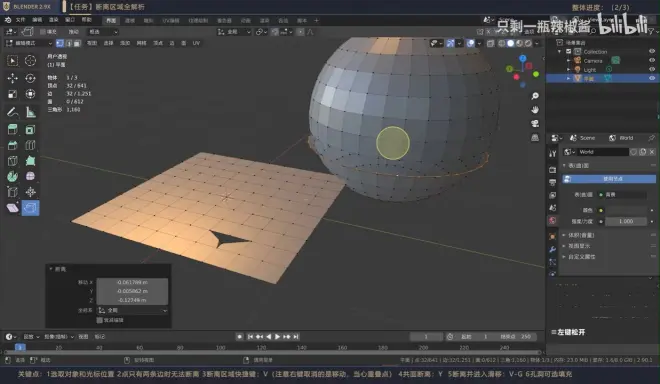Click the World color swatch
Image resolution: width=660 pixels, height=384 pixels.
click(x=626, y=210)
